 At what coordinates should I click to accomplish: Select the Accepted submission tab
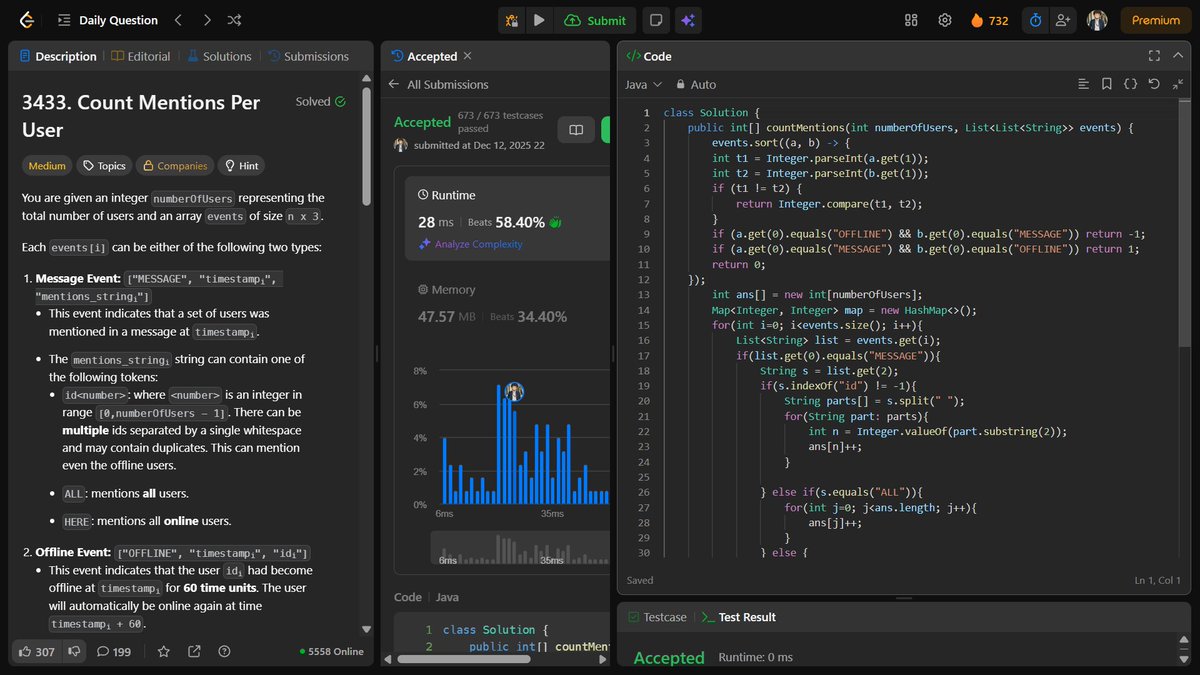tap(424, 56)
